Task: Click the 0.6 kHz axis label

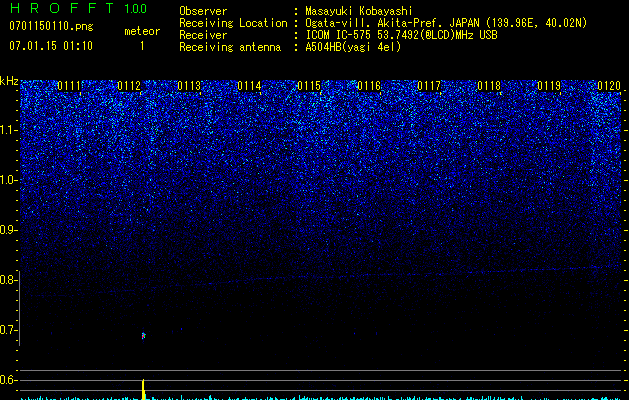Action: pyautogui.click(x=7, y=380)
